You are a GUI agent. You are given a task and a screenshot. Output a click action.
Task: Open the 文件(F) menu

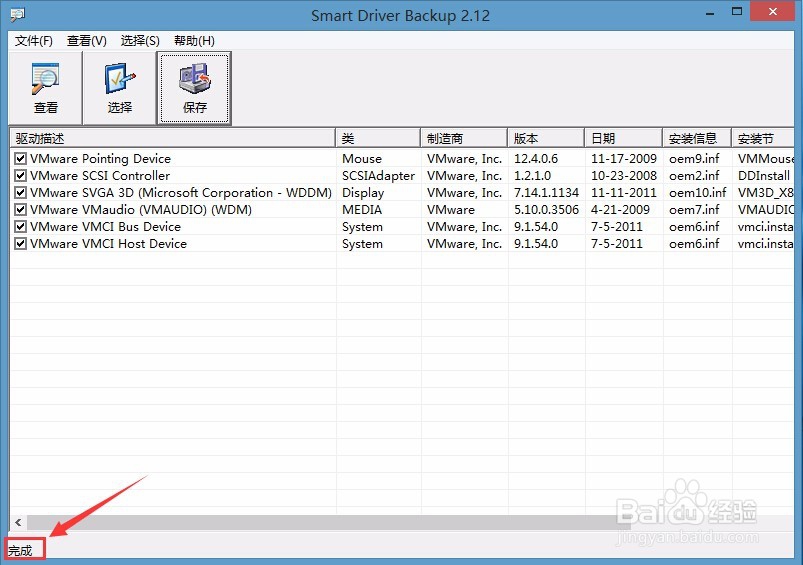[x=34, y=40]
